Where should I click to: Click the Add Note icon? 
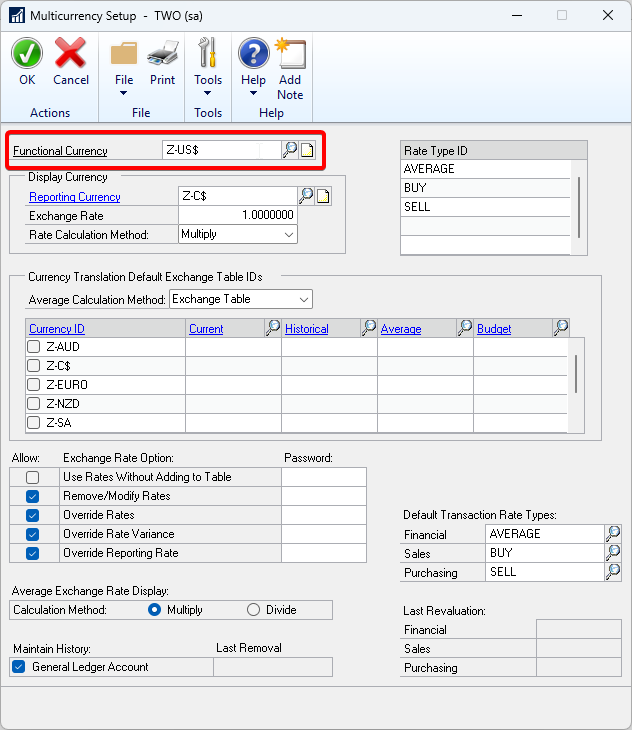(x=290, y=54)
